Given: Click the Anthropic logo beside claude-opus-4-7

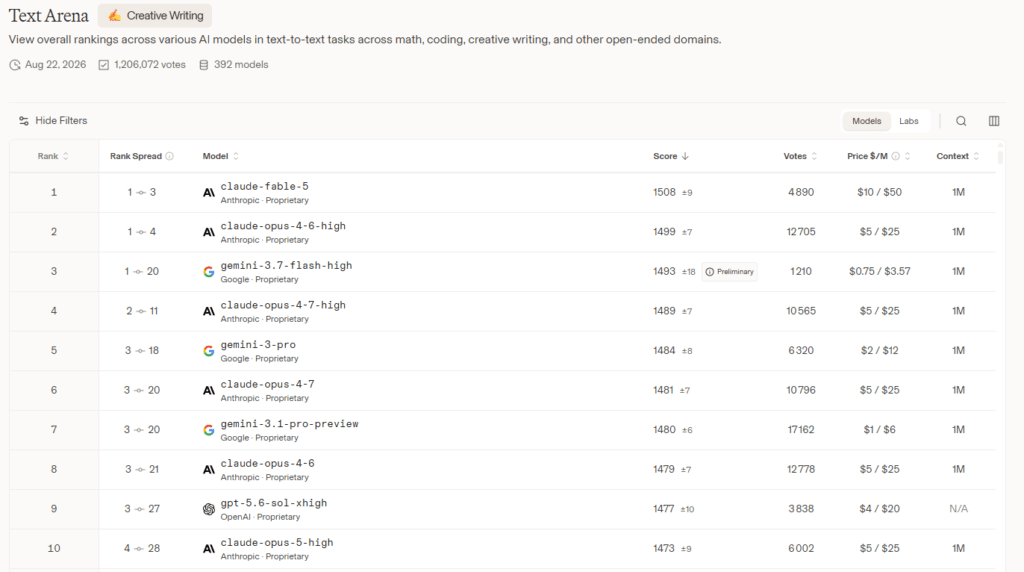Looking at the screenshot, I should click(208, 390).
